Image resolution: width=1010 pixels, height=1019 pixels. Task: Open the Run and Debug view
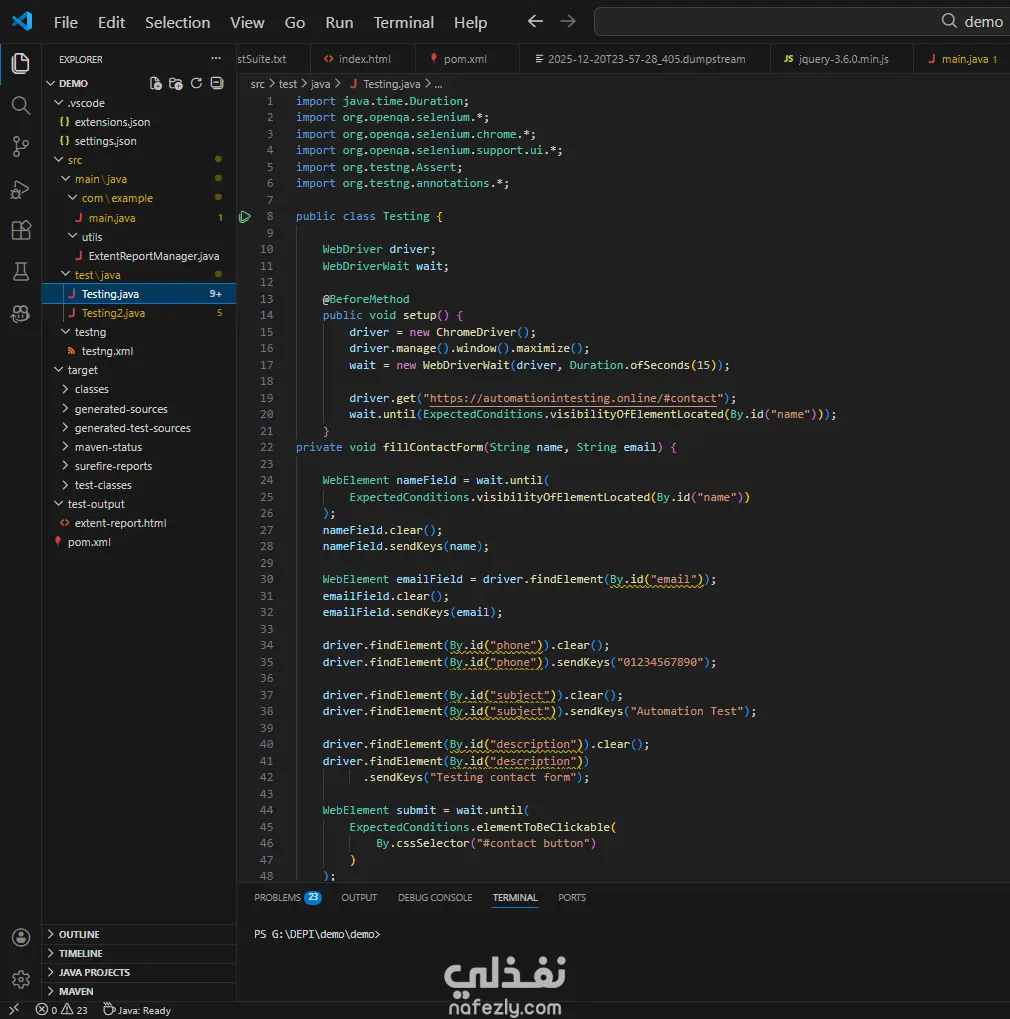[21, 189]
